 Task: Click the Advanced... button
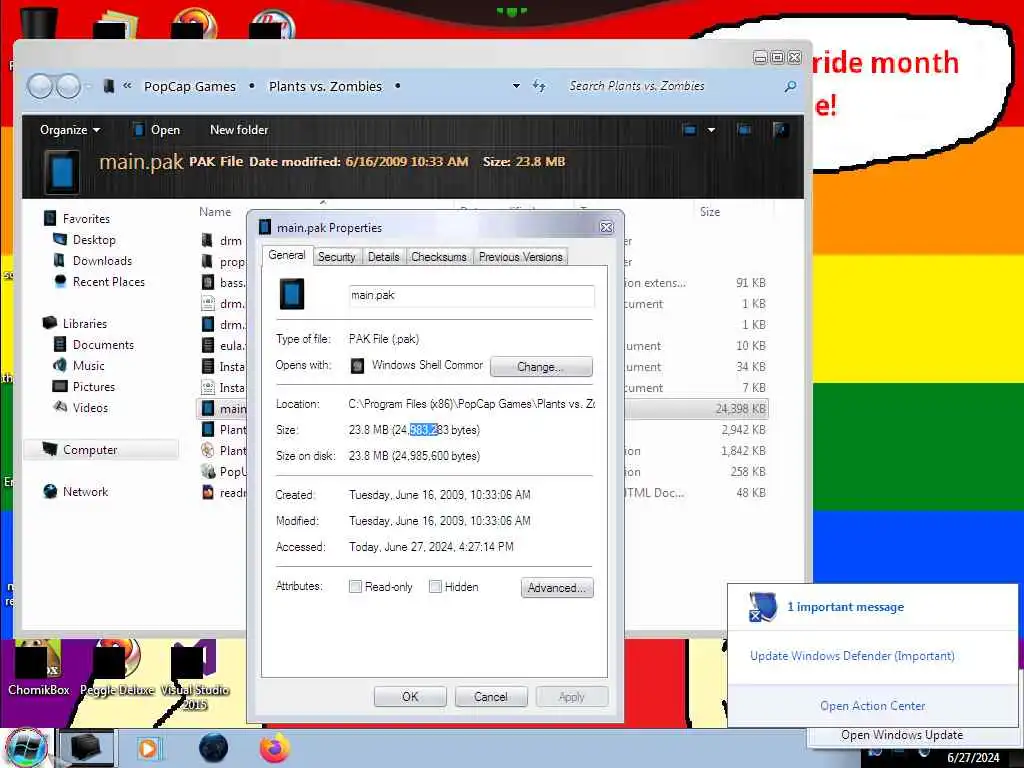pos(557,588)
